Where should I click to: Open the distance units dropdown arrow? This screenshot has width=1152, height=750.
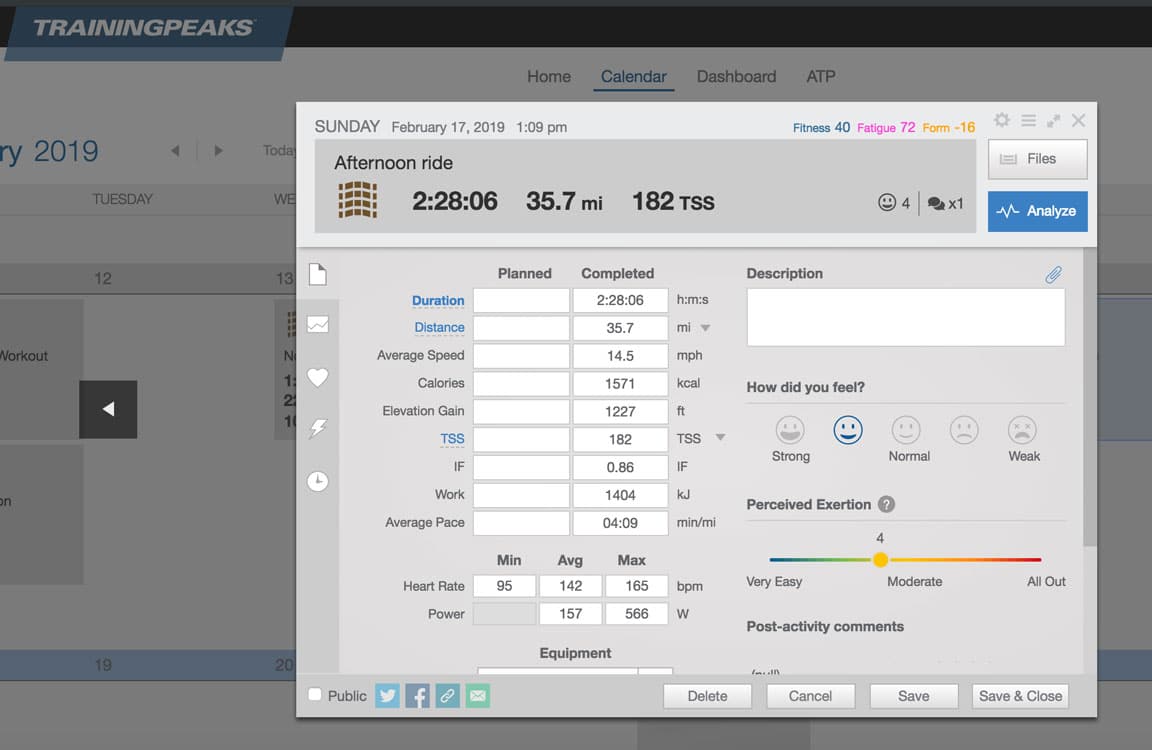click(x=705, y=328)
